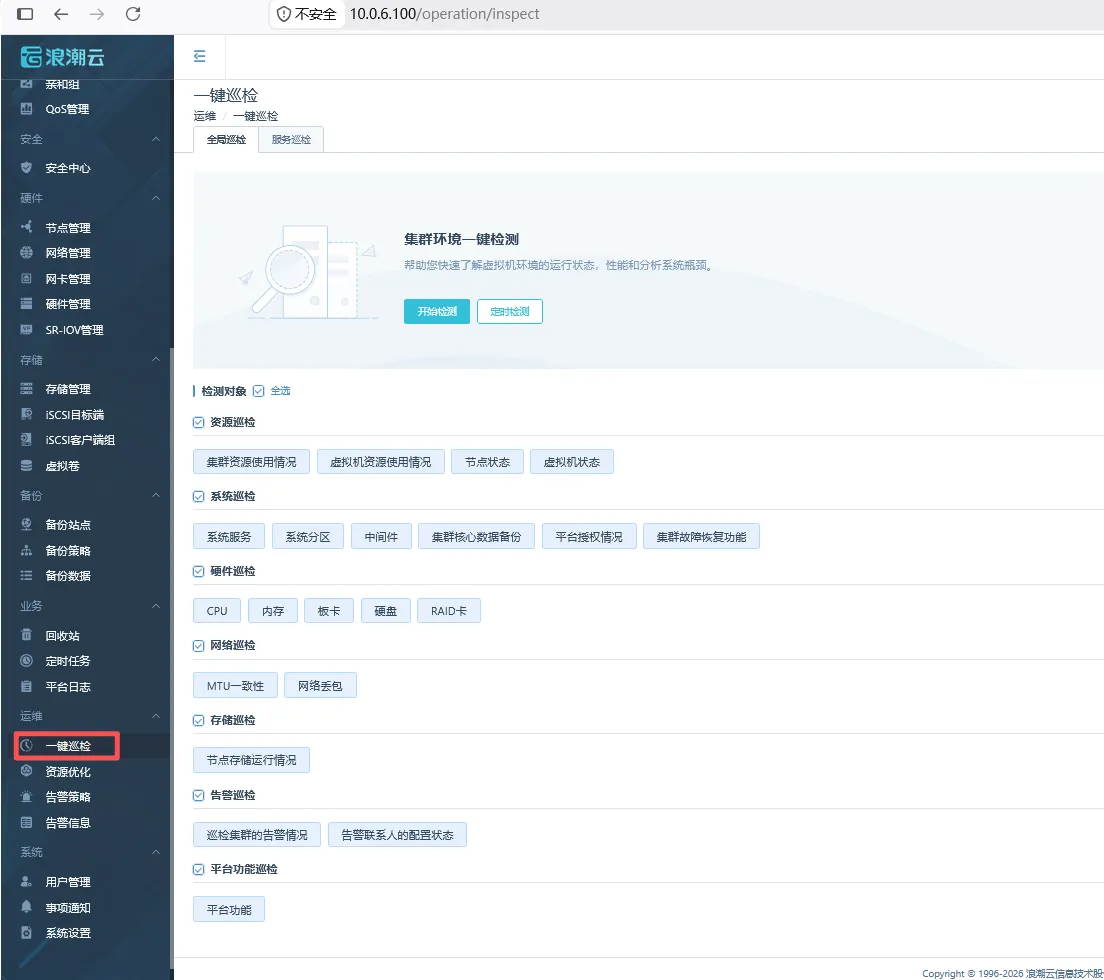Collapse sidebar with the menu fold icon
Screen dimensions: 1104x980
(199, 56)
